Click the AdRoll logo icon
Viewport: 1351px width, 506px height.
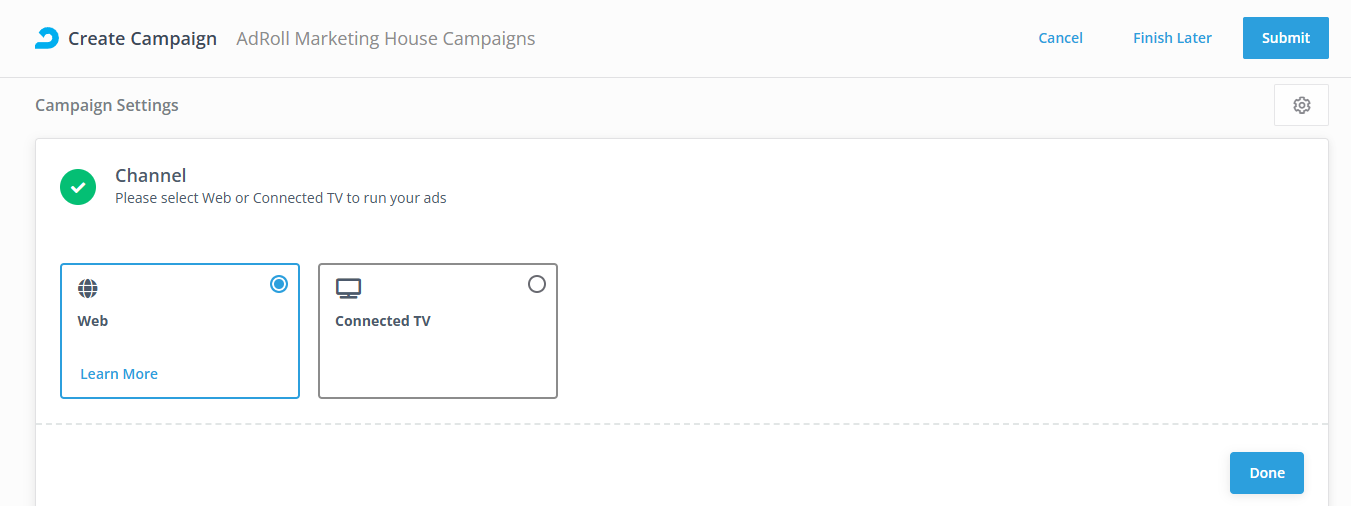[x=47, y=38]
